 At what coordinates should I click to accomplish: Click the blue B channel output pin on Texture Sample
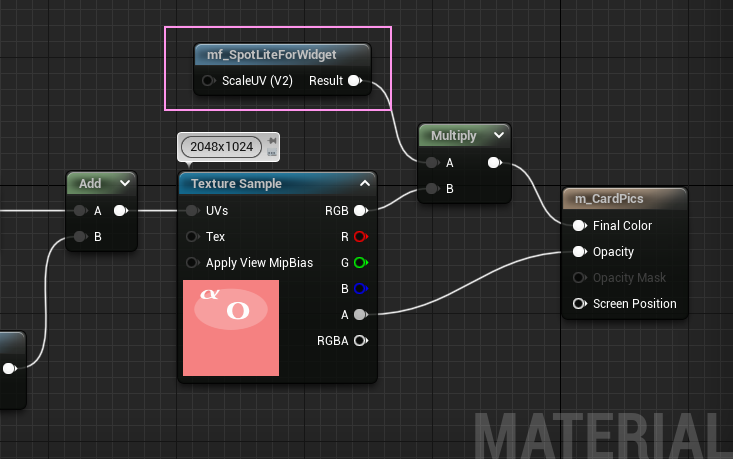pos(361,289)
